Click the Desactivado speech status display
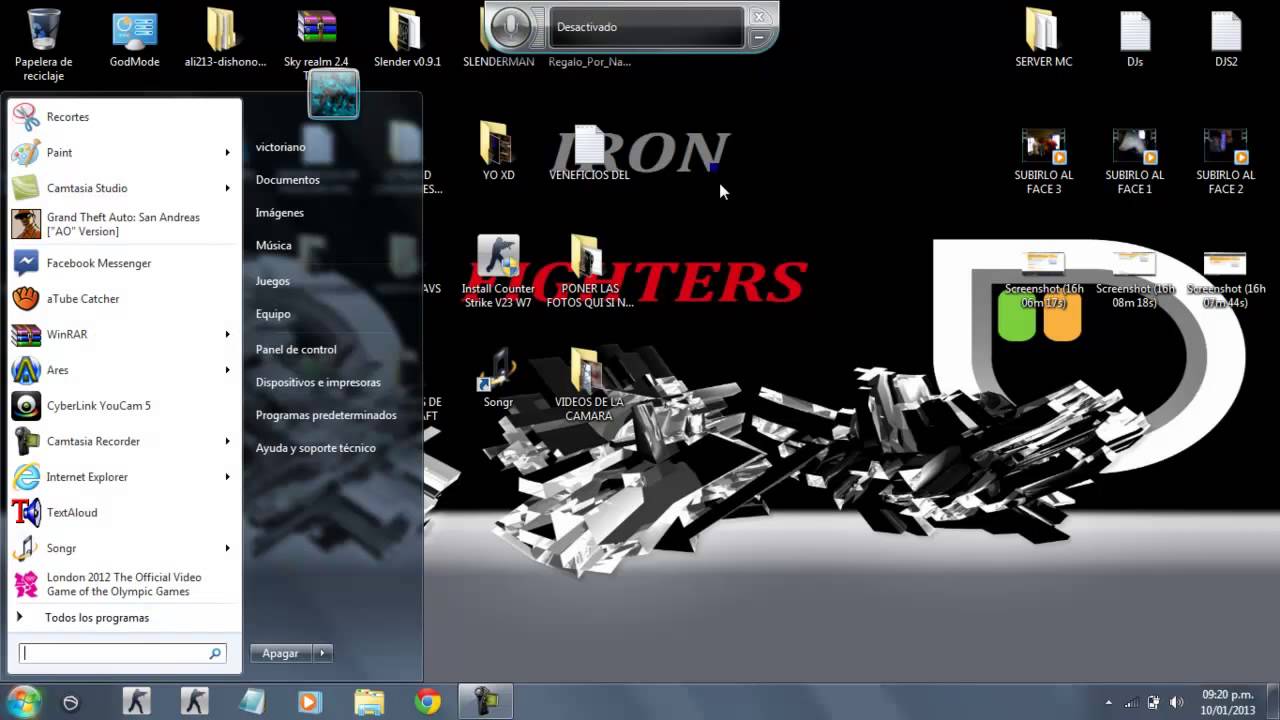This screenshot has height=720, width=1280. tap(646, 27)
